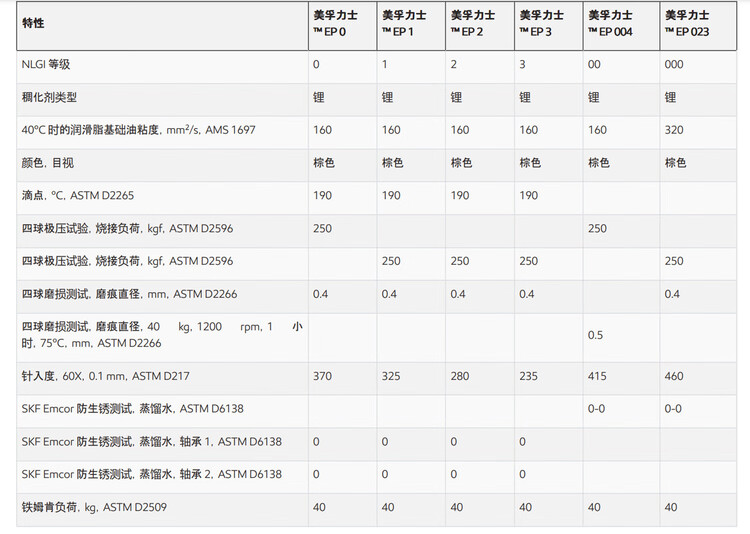This screenshot has height=534, width=750.
Task: Click the 稠化剂类型 row label
Action: [49, 97]
